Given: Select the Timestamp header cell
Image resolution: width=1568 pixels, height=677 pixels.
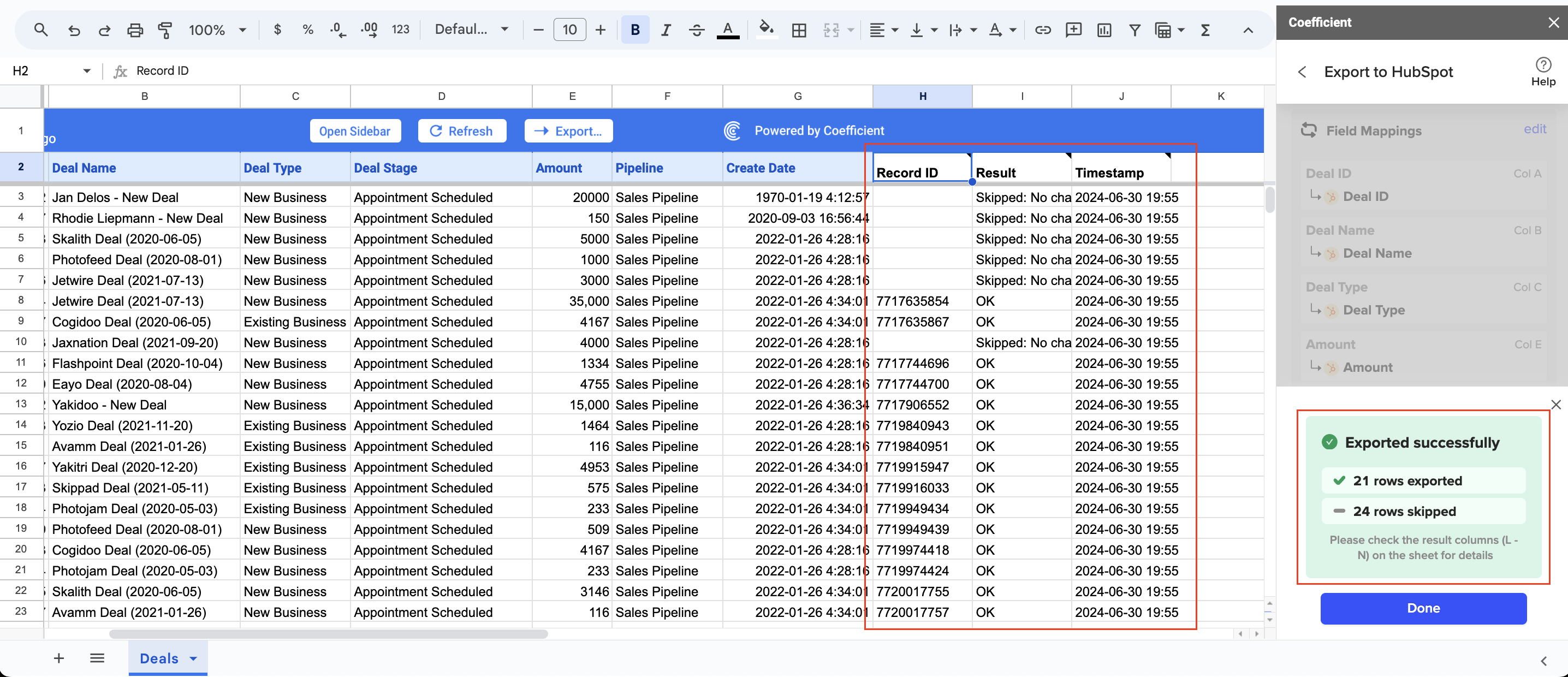Looking at the screenshot, I should click(x=1121, y=168).
